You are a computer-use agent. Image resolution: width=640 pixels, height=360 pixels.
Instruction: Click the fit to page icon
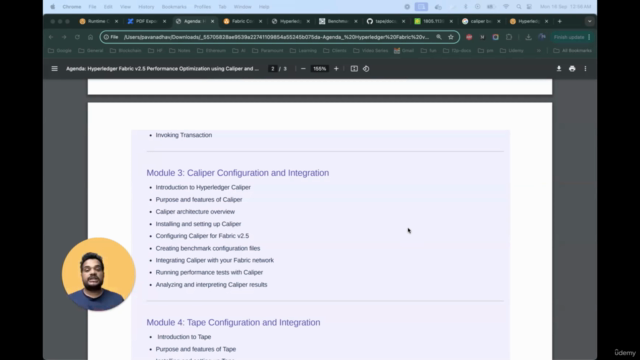pyautogui.click(x=354, y=69)
